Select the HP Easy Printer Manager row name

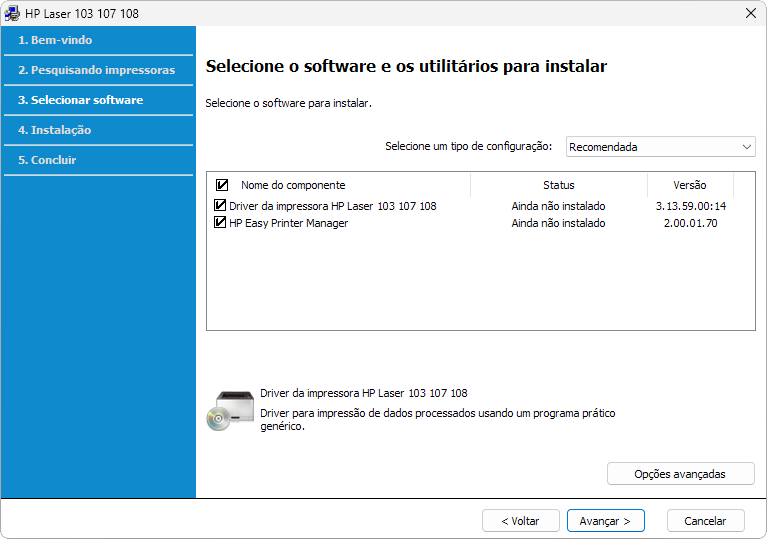(289, 223)
